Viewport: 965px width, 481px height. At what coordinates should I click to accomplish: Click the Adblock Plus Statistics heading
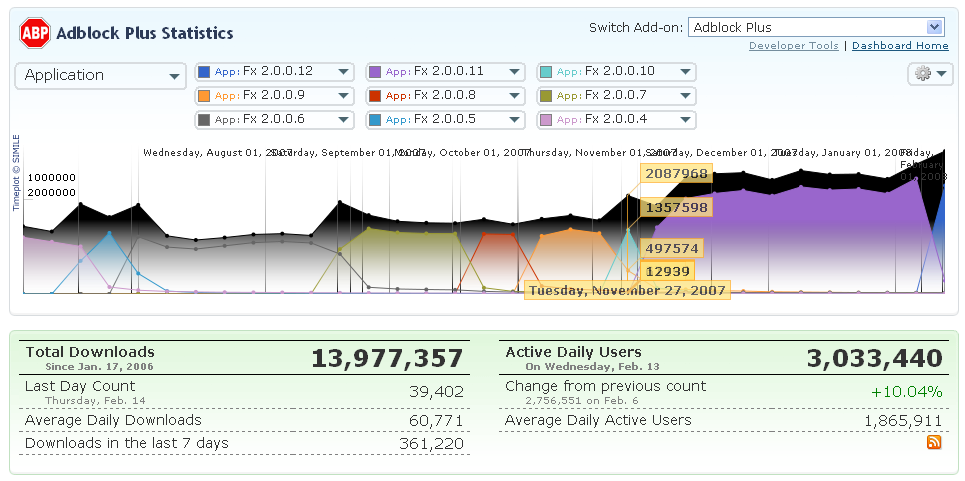pos(145,33)
